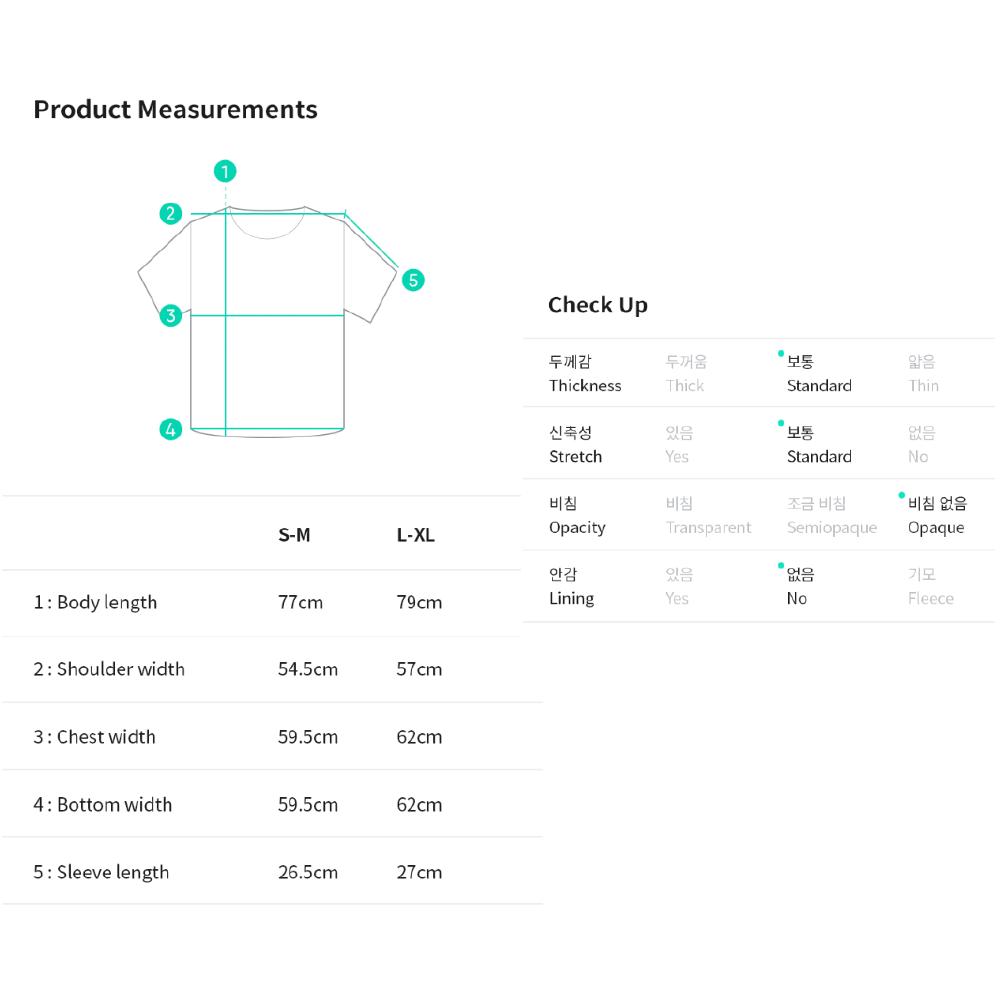Click the Product Measurements heading
The height and width of the screenshot is (1000, 1000).
(175, 109)
